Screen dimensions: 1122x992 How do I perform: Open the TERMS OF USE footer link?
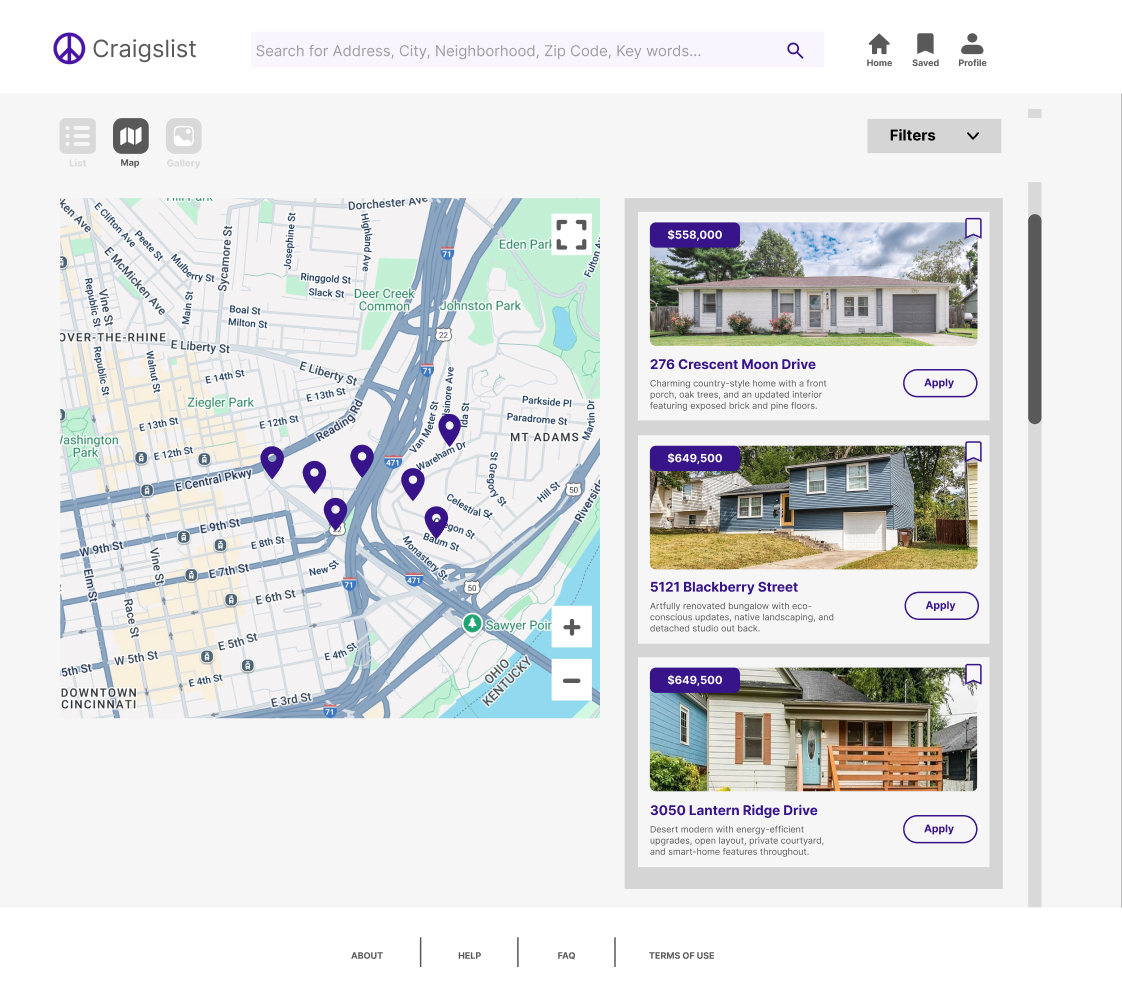pyautogui.click(x=681, y=955)
